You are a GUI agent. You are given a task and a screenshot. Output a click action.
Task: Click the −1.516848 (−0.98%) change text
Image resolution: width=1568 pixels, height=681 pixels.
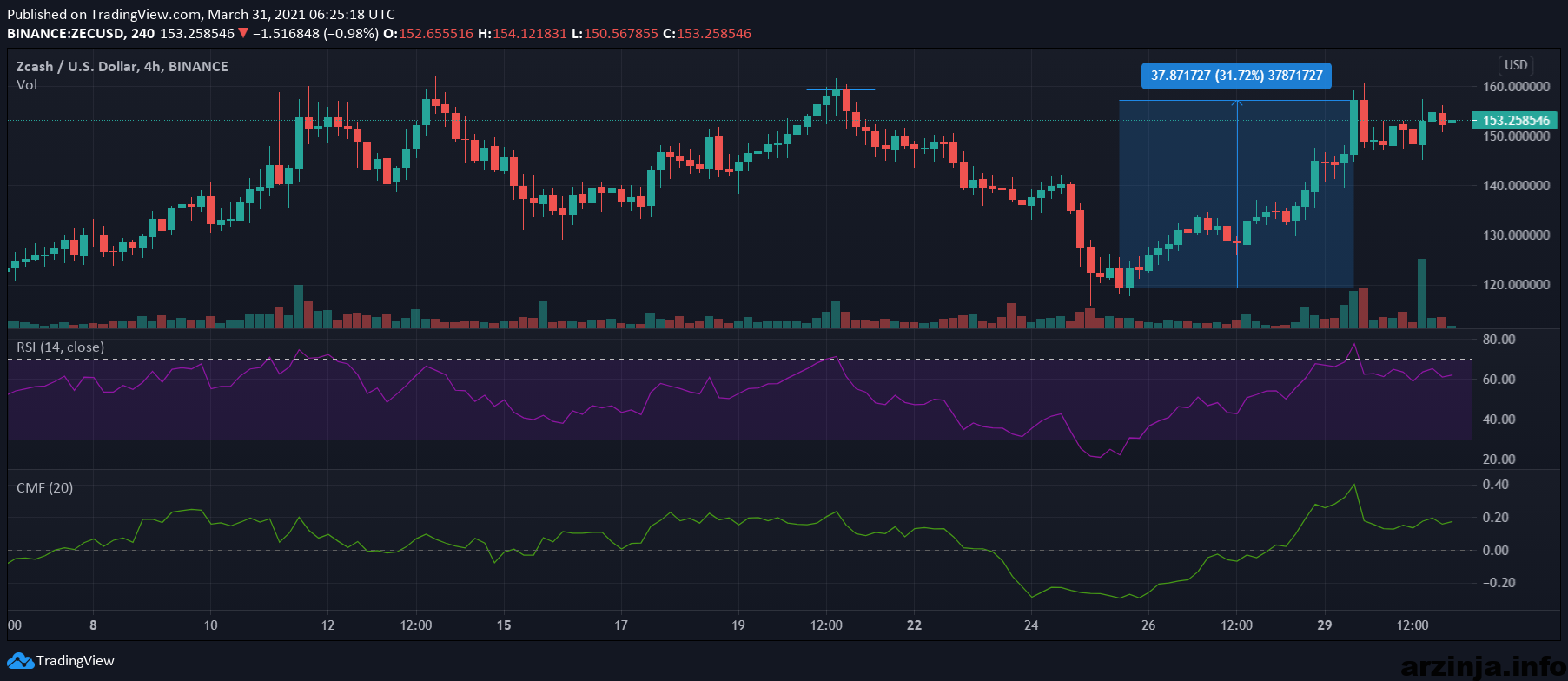click(315, 34)
